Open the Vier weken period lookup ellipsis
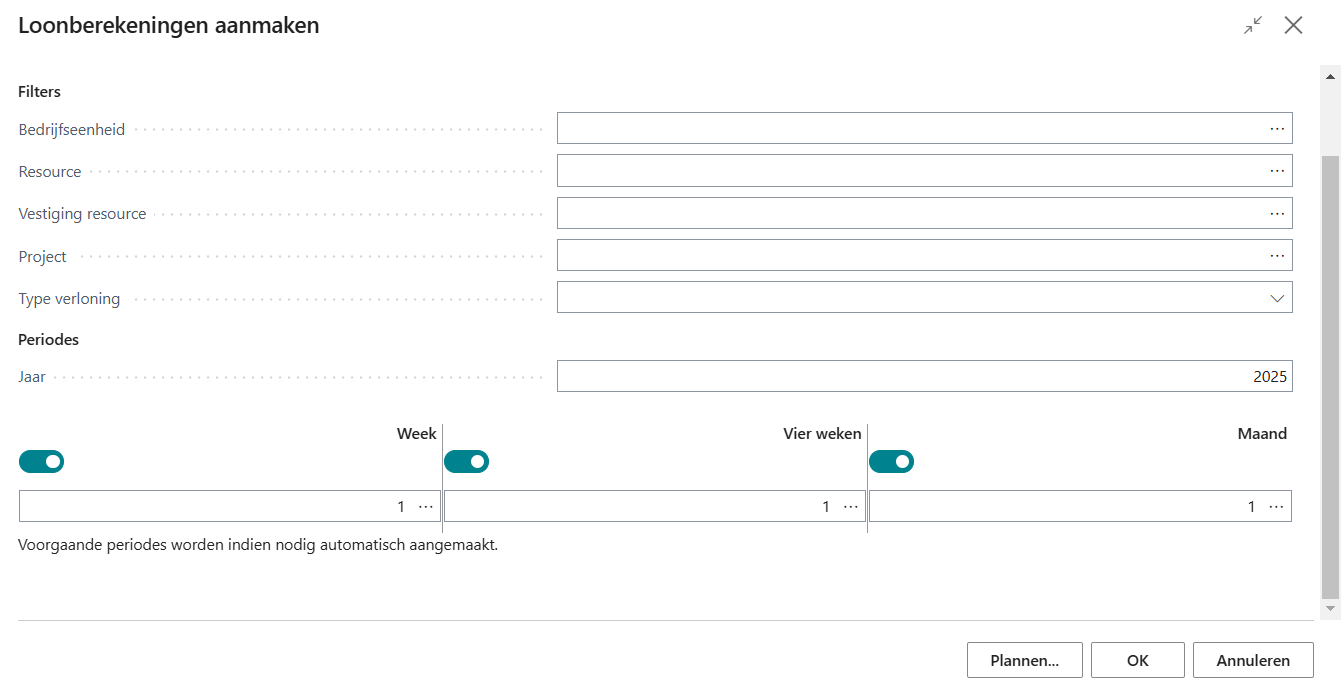Screen dimensions: 1341x691 pyautogui.click(x=851, y=507)
